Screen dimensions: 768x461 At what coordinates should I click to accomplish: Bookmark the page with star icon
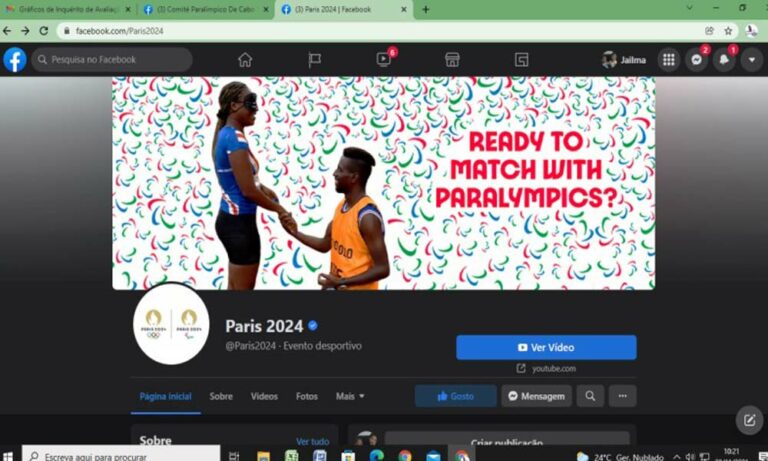(728, 31)
